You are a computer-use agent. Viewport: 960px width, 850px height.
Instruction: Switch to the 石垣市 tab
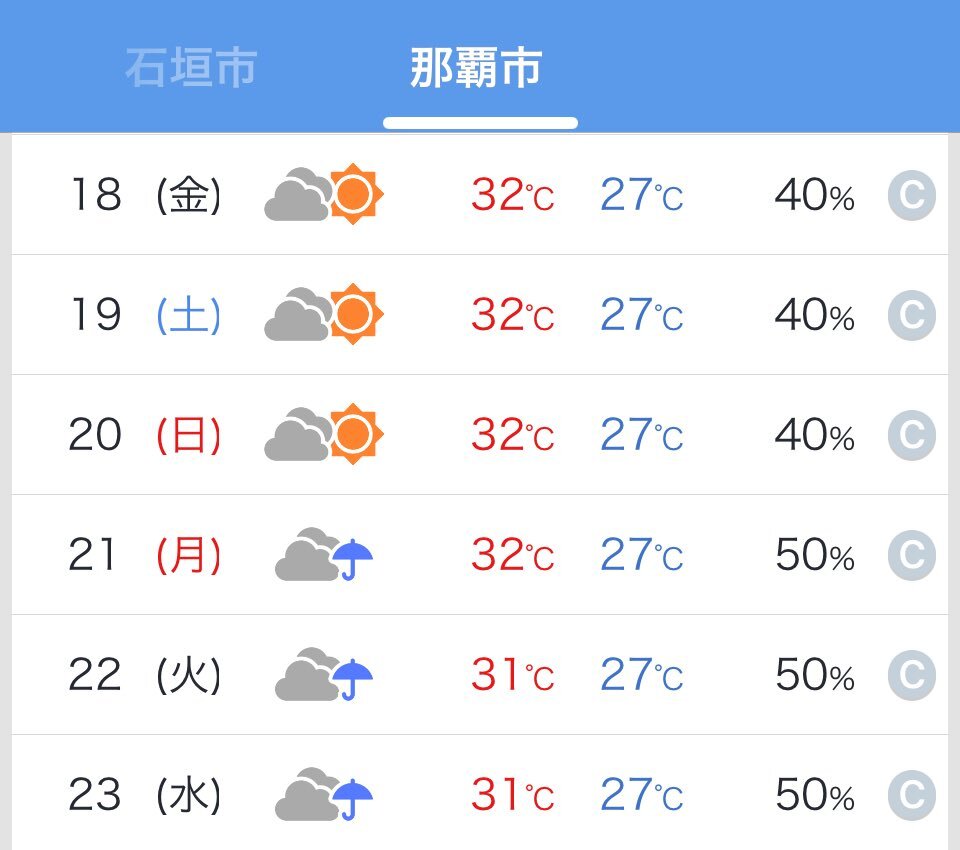pyautogui.click(x=191, y=67)
